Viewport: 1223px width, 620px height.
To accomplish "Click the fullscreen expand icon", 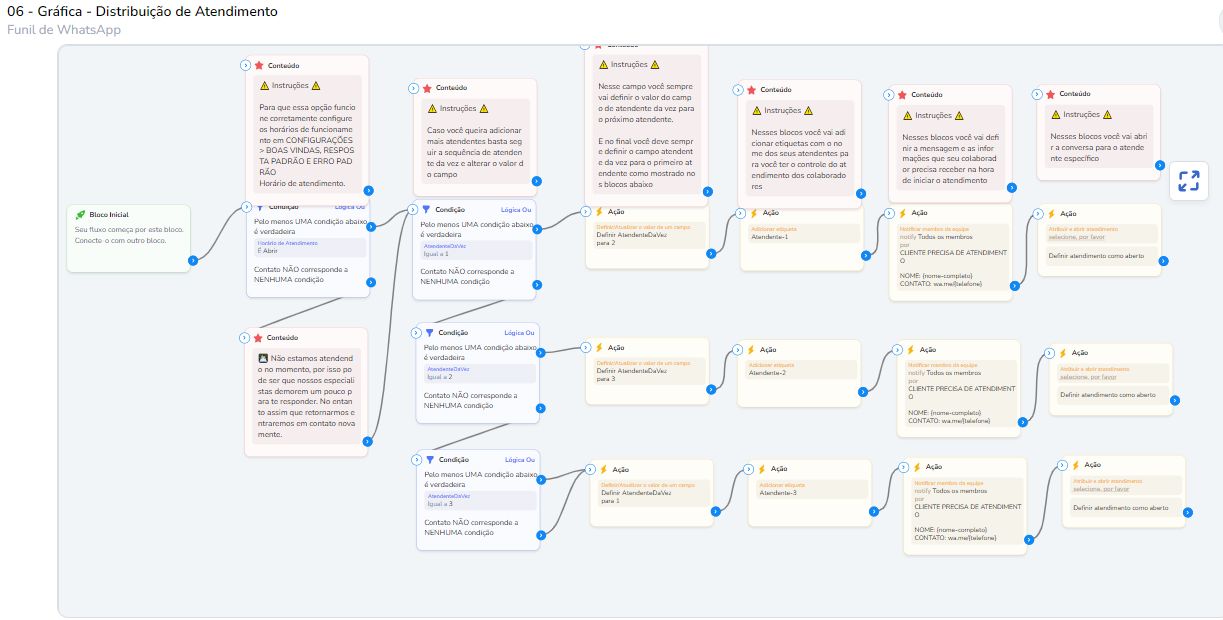I will [x=1188, y=181].
